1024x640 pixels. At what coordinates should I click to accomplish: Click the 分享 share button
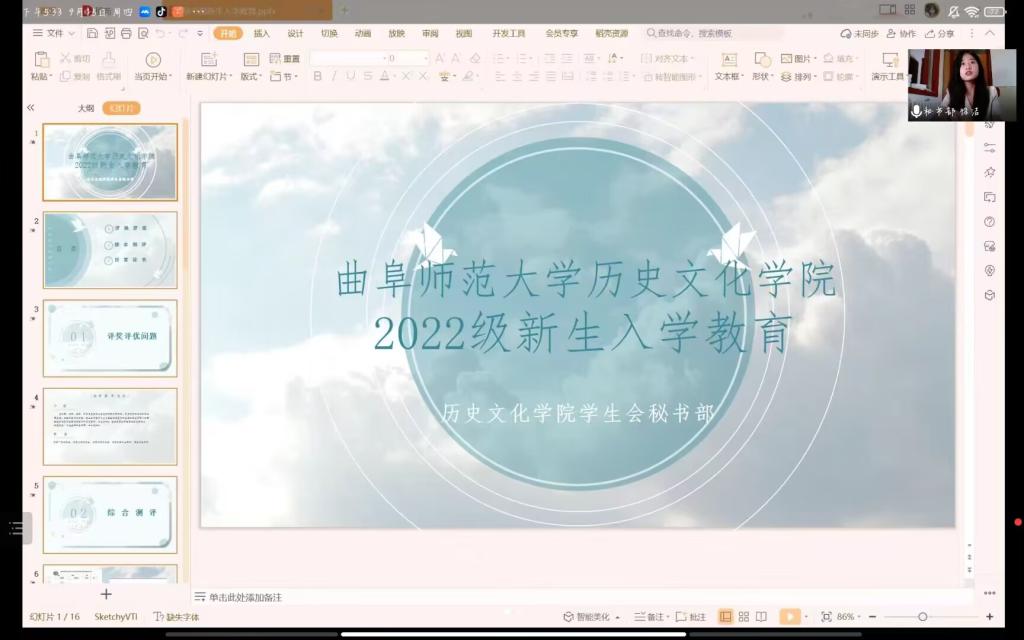[939, 33]
